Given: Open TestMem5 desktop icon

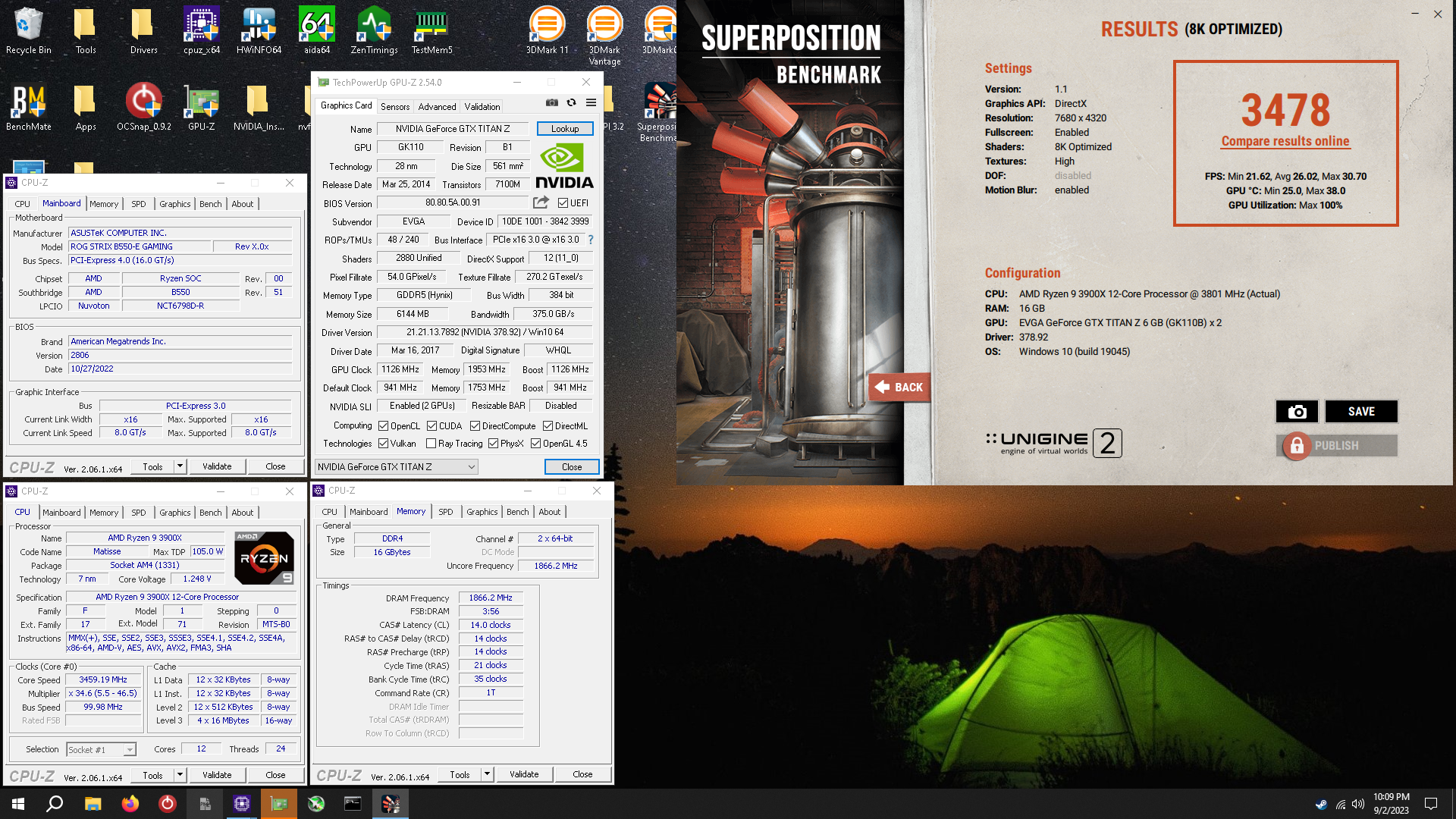Looking at the screenshot, I should pyautogui.click(x=431, y=30).
